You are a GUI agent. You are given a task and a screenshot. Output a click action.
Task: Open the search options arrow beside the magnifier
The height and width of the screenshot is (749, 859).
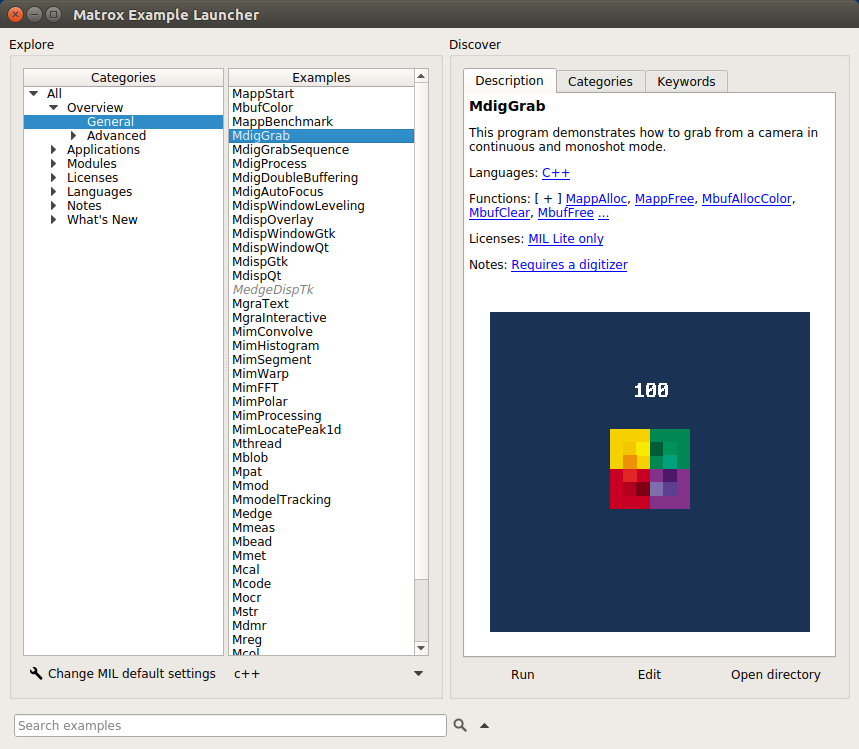(x=481, y=725)
